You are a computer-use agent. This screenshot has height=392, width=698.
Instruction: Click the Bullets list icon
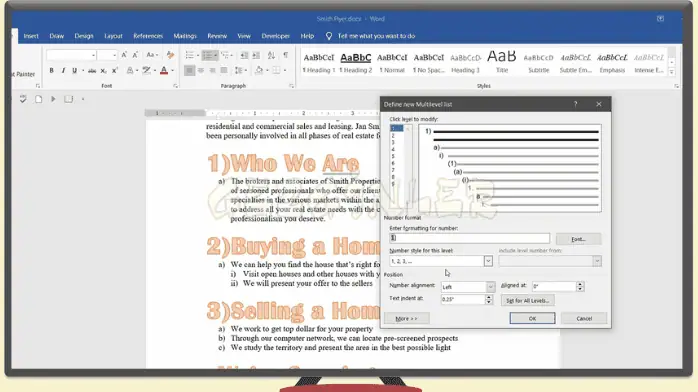(x=190, y=55)
